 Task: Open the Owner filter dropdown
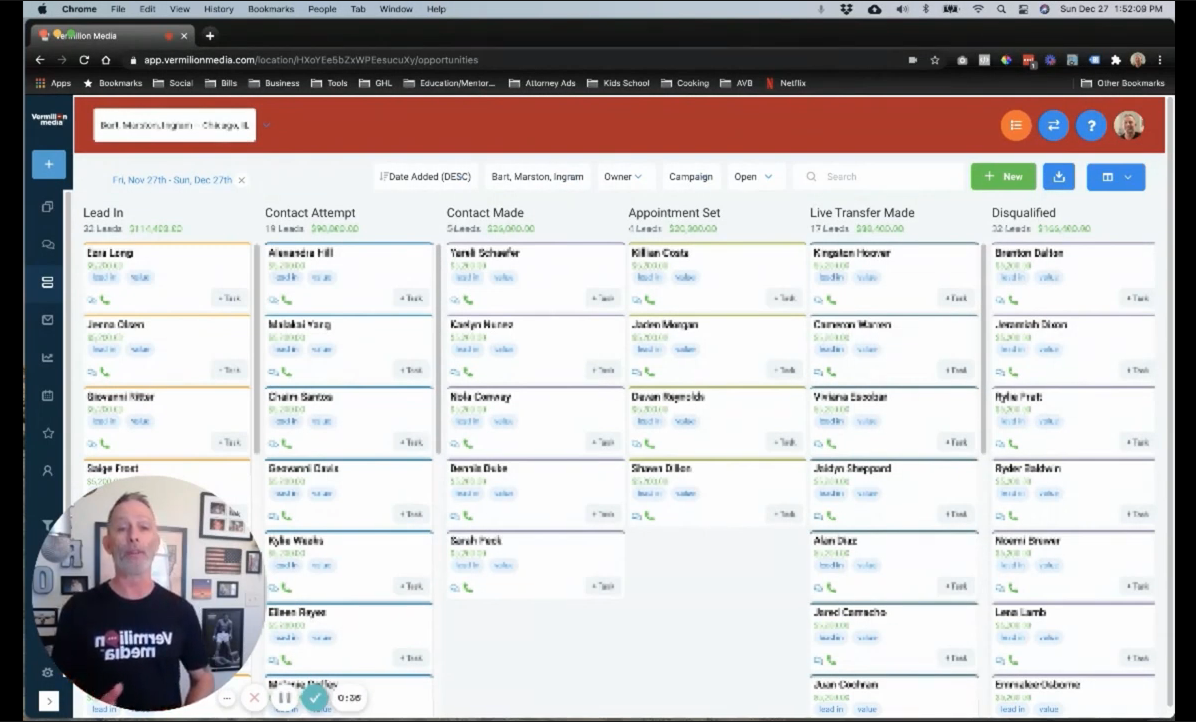(623, 176)
